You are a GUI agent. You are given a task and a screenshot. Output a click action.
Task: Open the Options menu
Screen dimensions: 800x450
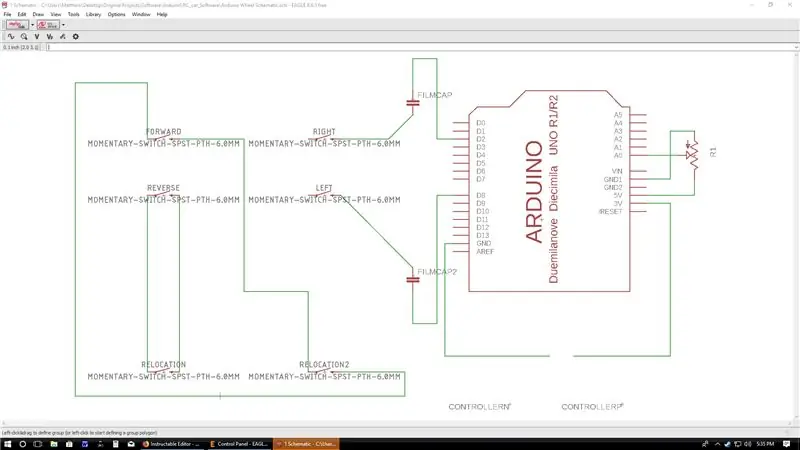coord(116,14)
